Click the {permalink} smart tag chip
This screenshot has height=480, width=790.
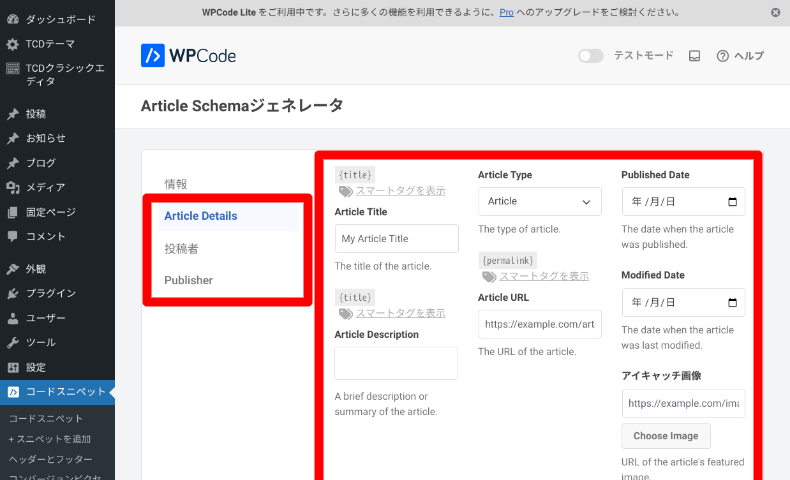tap(507, 260)
